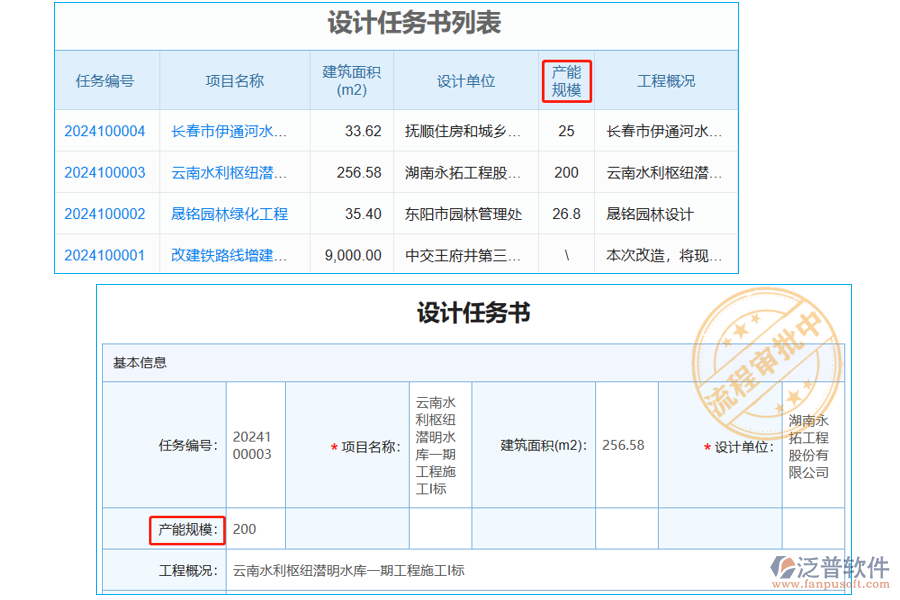
Task: Select the 晟铭园林绿化工程 project name
Action: coord(232,213)
